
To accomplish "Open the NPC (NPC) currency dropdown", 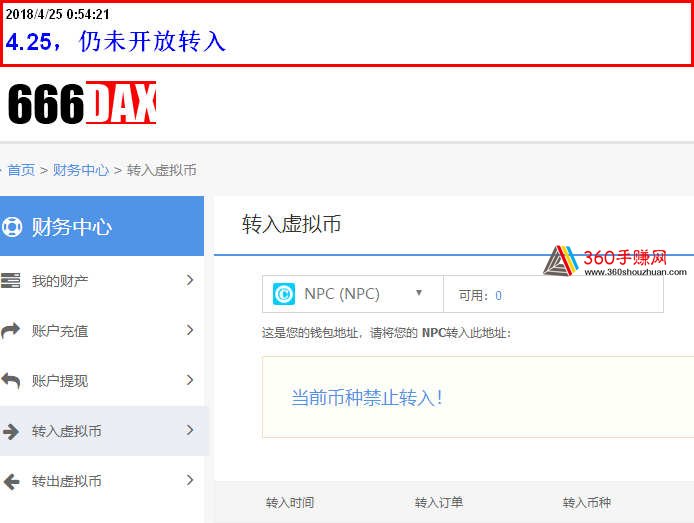I will (x=353, y=294).
